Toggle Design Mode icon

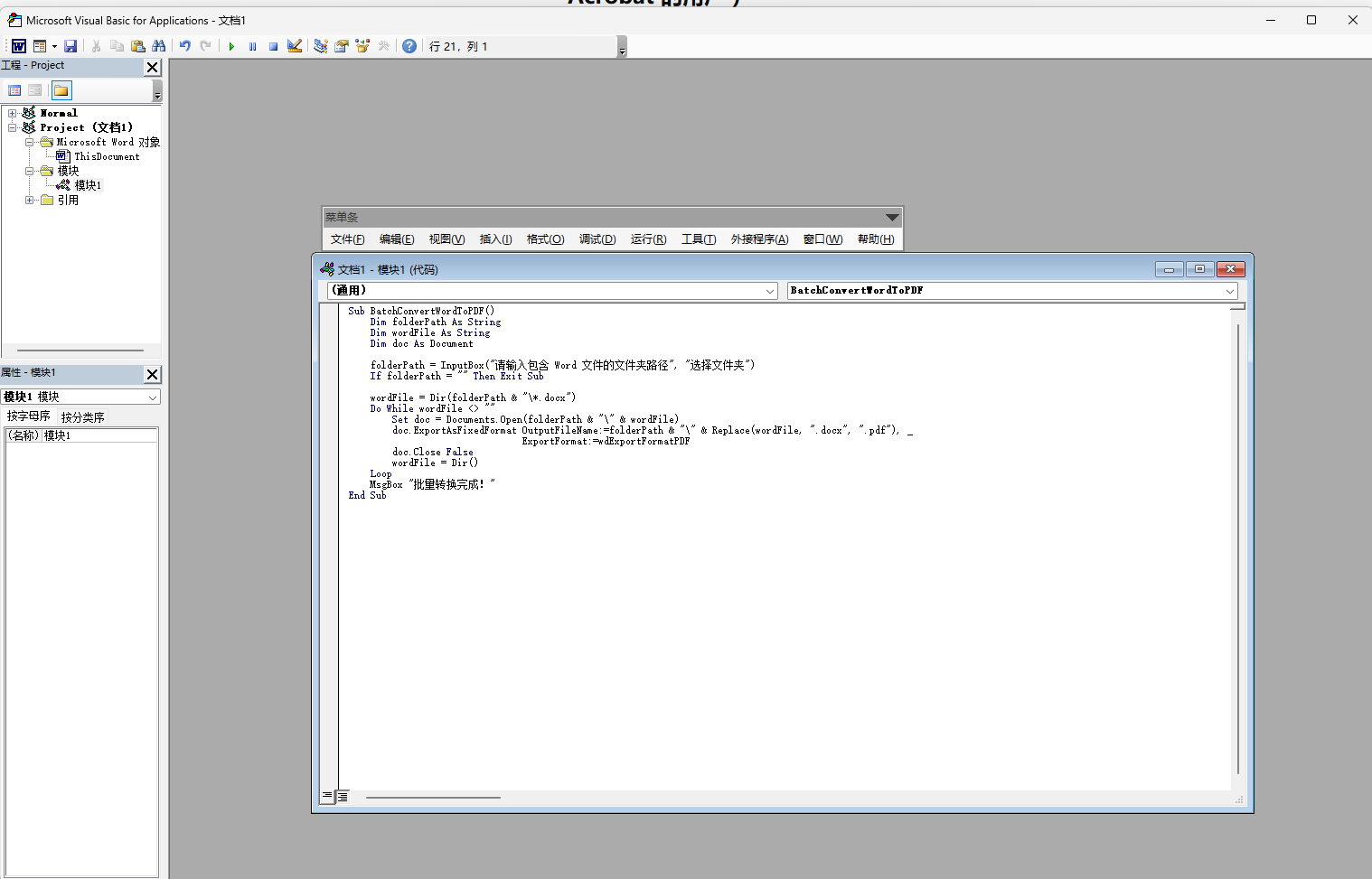[x=295, y=46]
